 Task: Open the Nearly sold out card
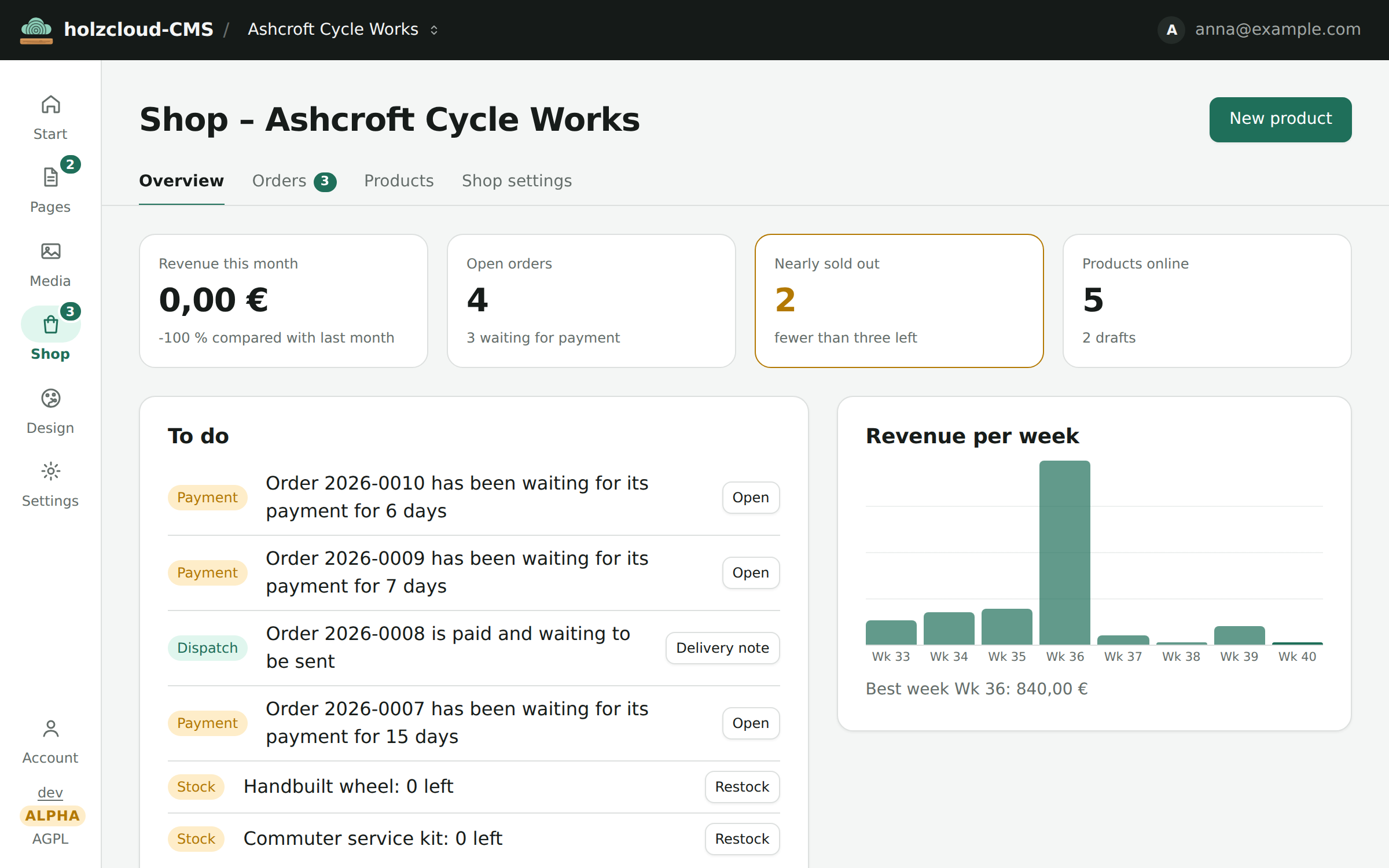tap(899, 301)
